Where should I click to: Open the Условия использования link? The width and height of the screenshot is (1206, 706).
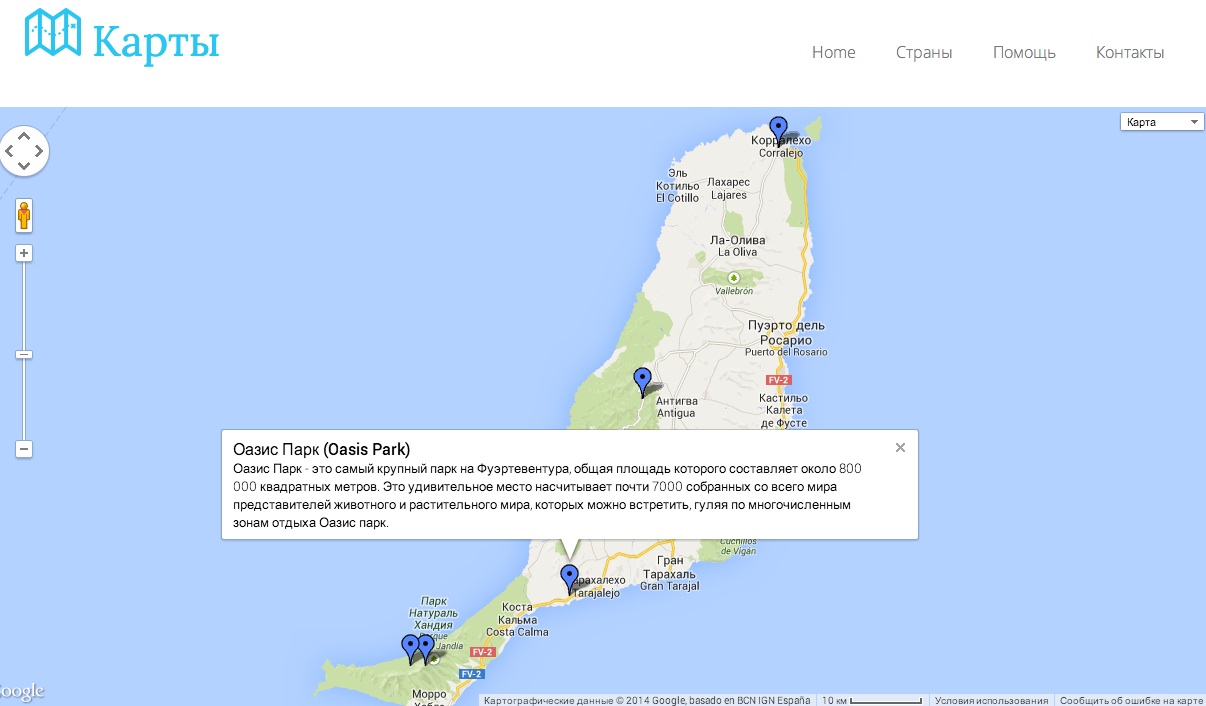point(990,700)
